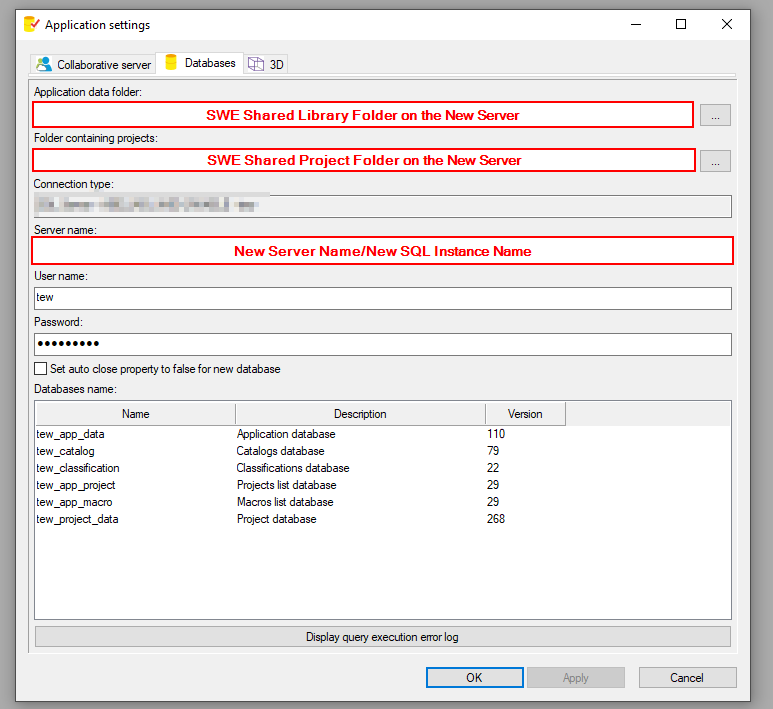Click the Version column header

(x=525, y=414)
